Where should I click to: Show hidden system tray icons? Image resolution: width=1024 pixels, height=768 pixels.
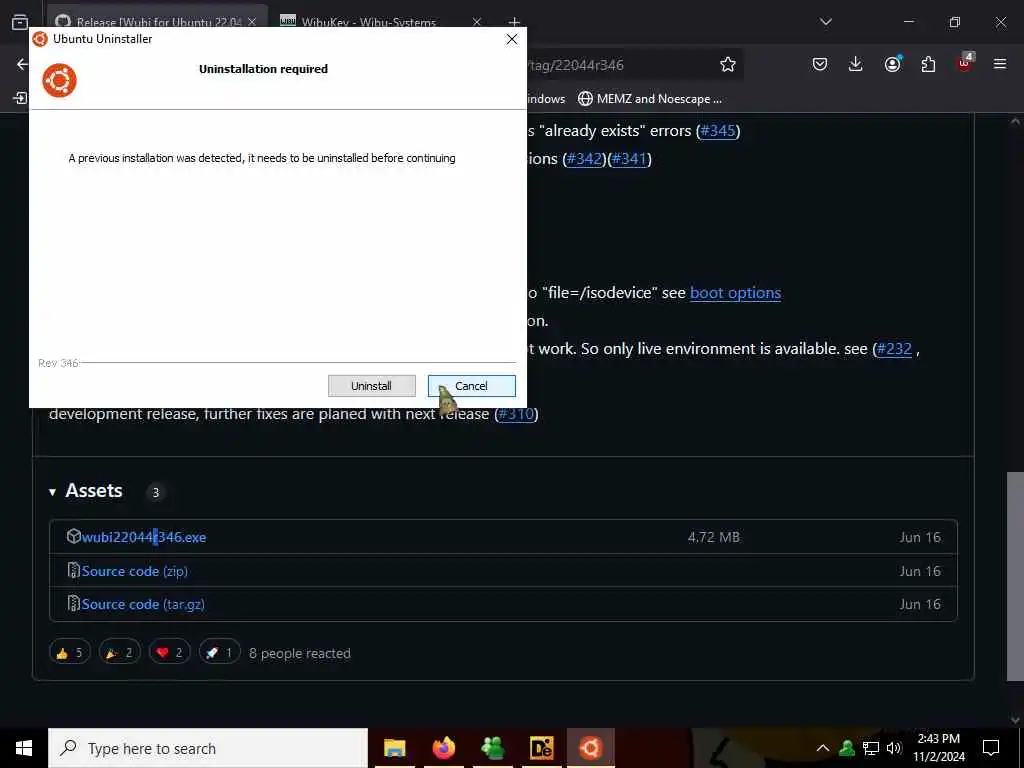823,748
